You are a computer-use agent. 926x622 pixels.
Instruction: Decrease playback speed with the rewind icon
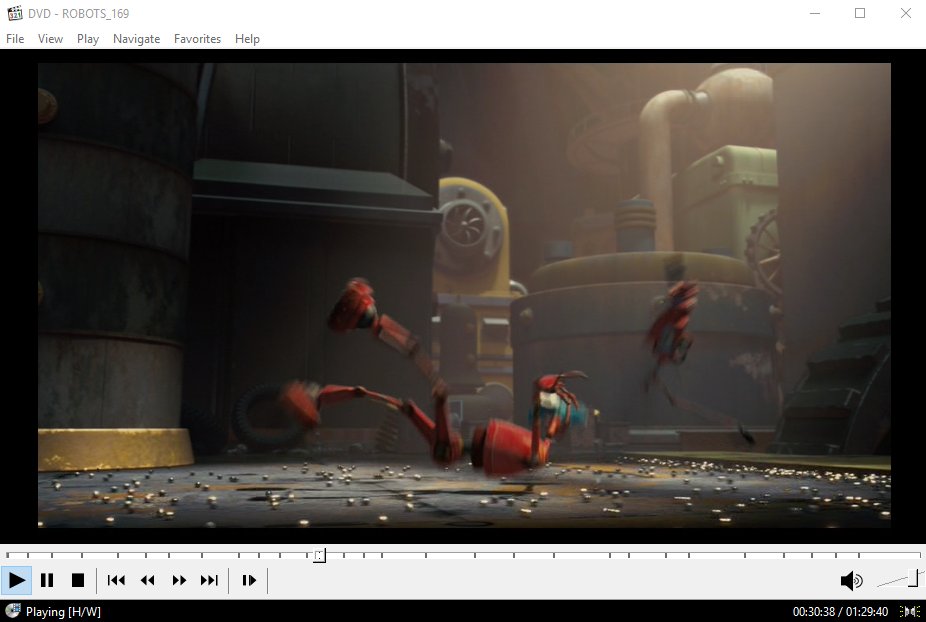coord(147,580)
